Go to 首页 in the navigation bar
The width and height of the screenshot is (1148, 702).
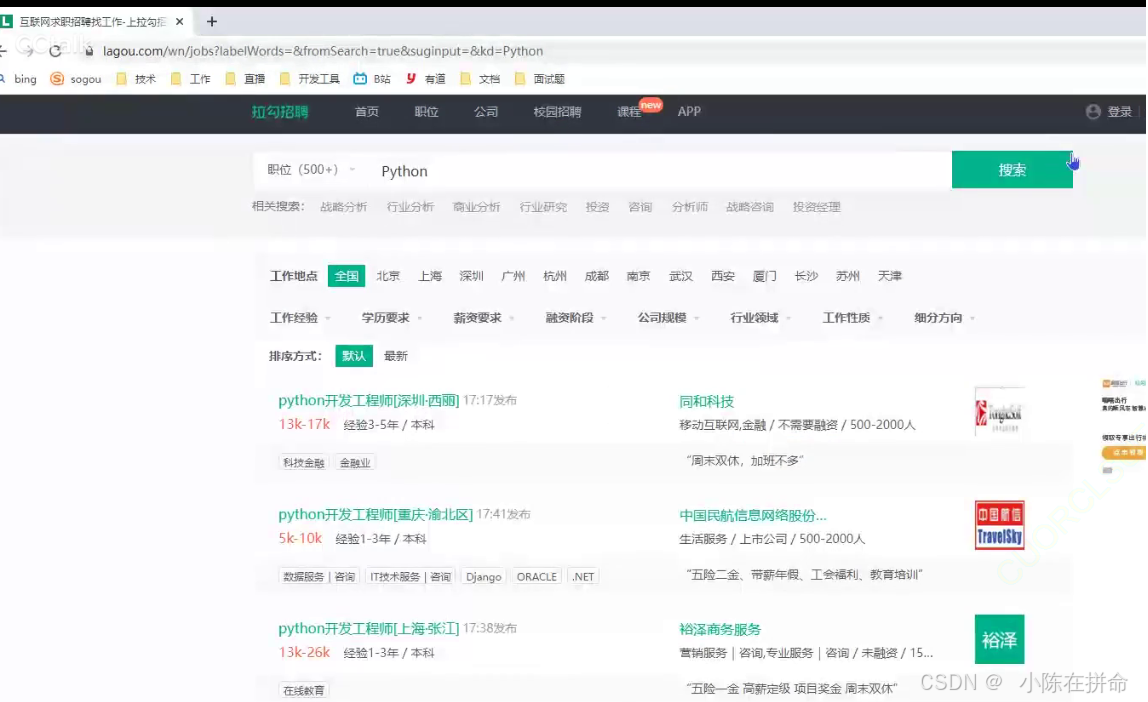tap(367, 112)
